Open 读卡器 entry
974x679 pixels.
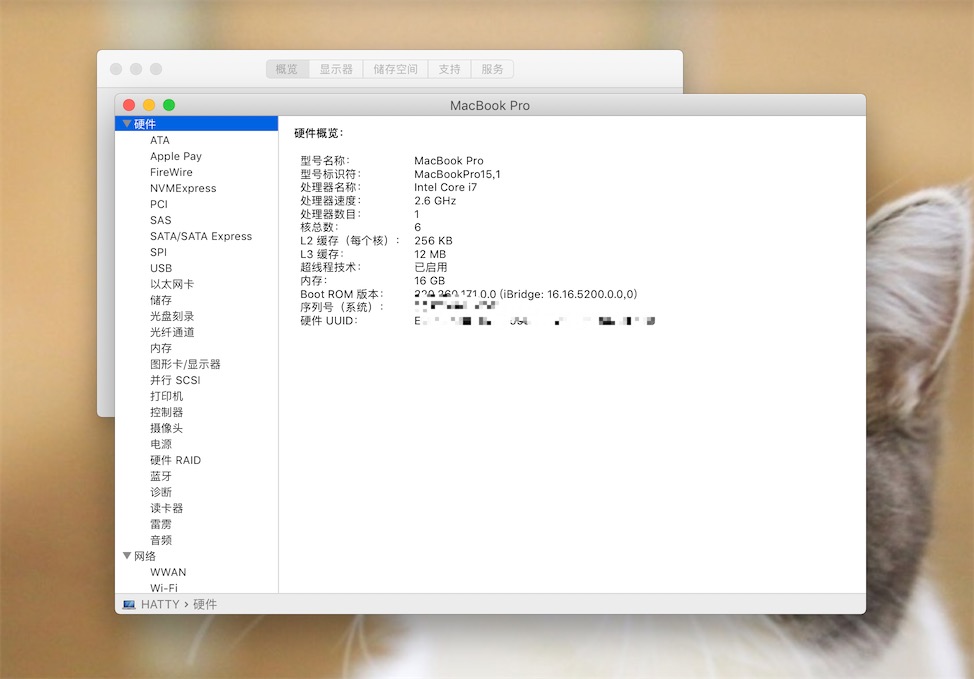(166, 508)
